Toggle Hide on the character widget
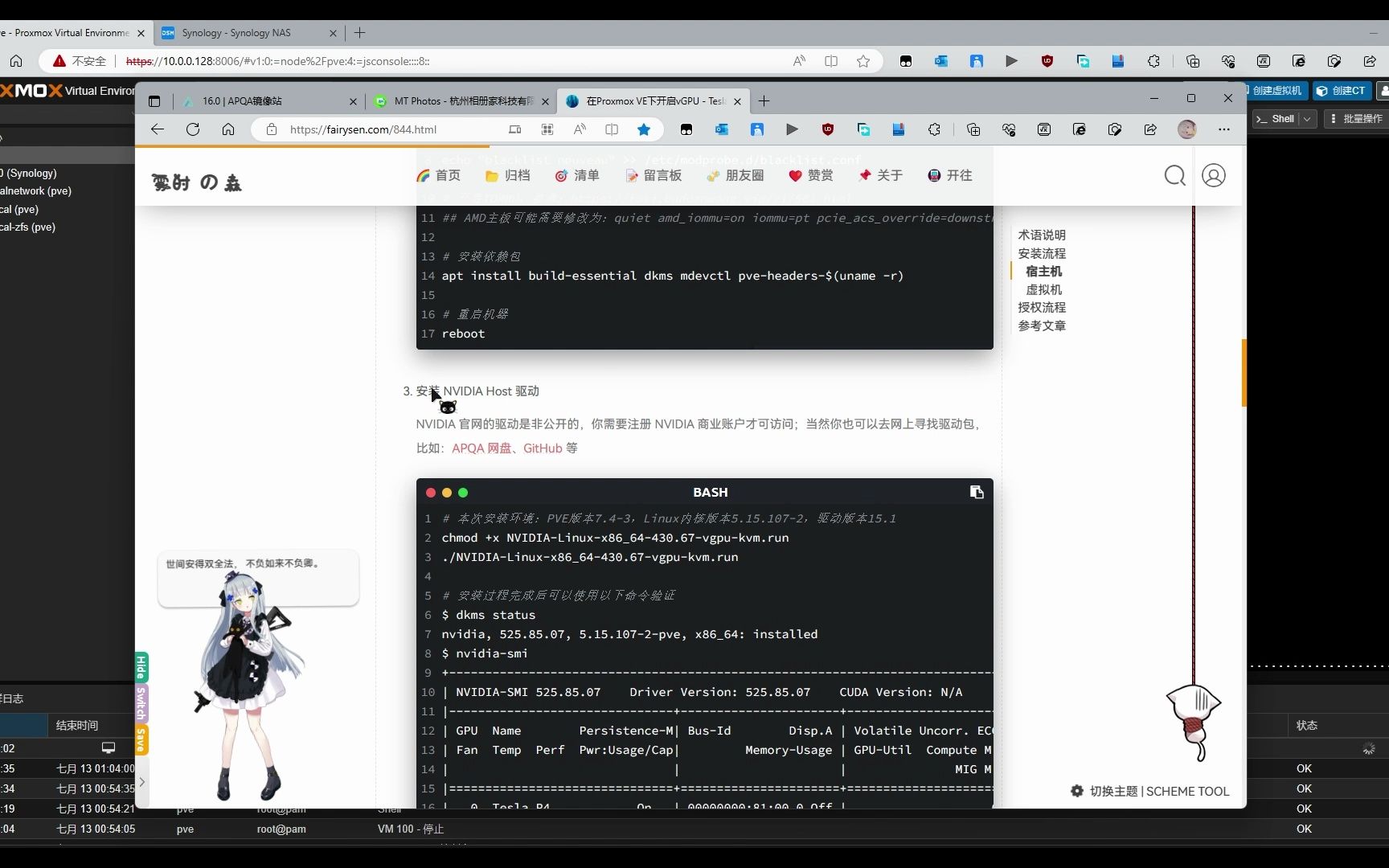Viewport: 1389px width, 868px height. pyautogui.click(x=141, y=666)
